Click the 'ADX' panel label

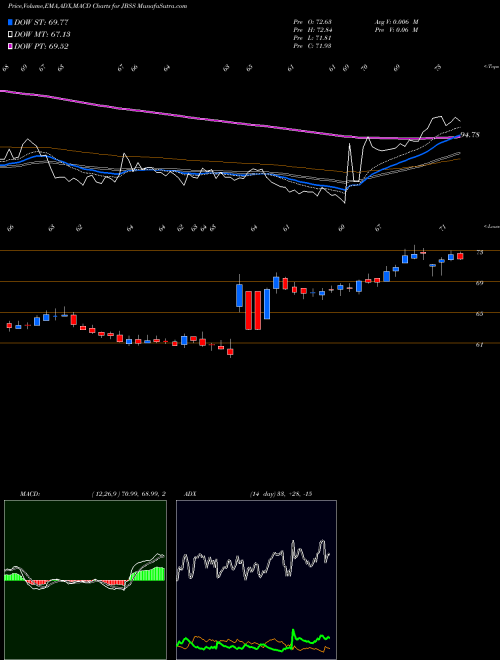190,494
